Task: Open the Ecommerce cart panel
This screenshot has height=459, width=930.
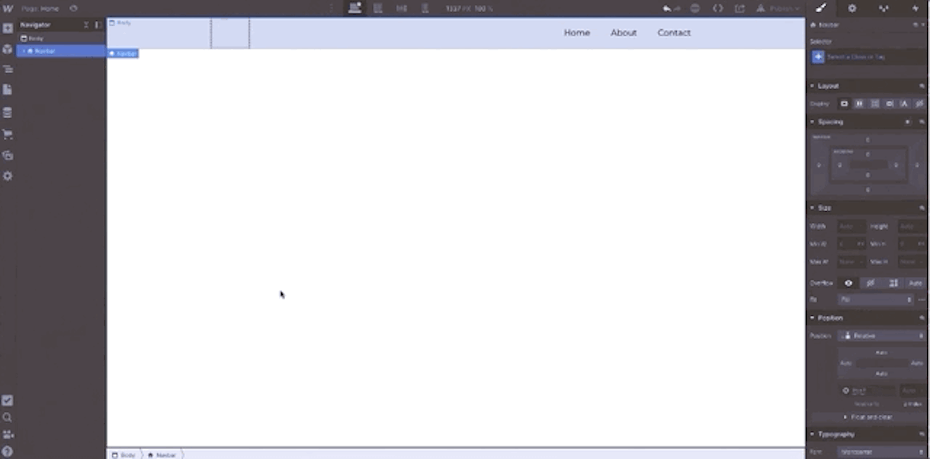Action: point(7,134)
